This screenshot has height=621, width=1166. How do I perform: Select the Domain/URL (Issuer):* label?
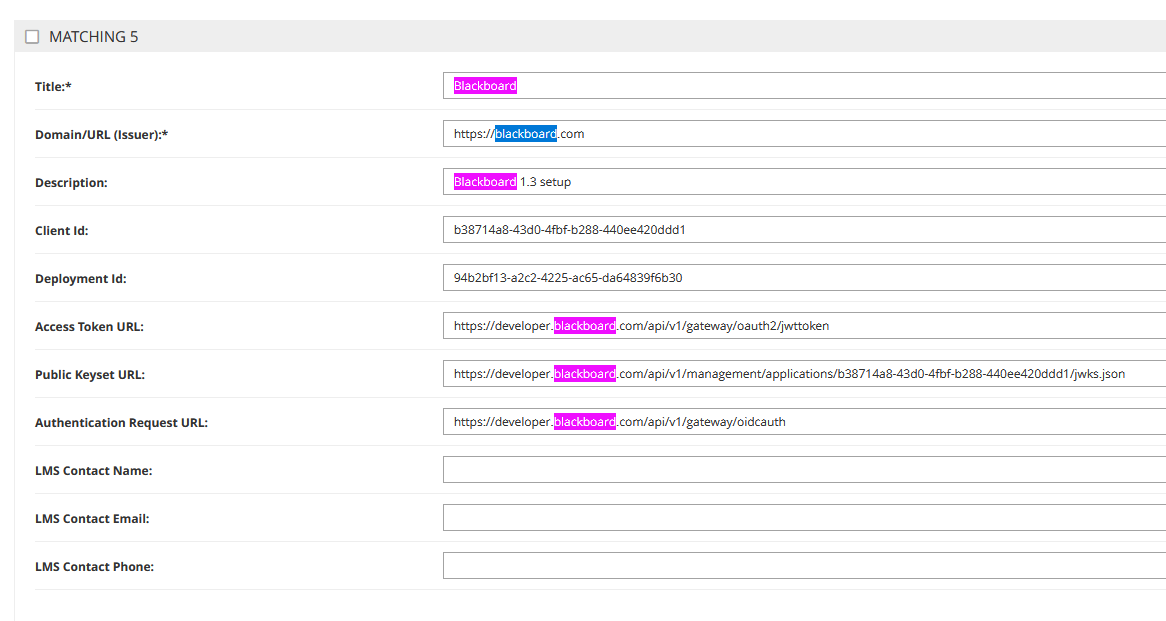(x=102, y=135)
